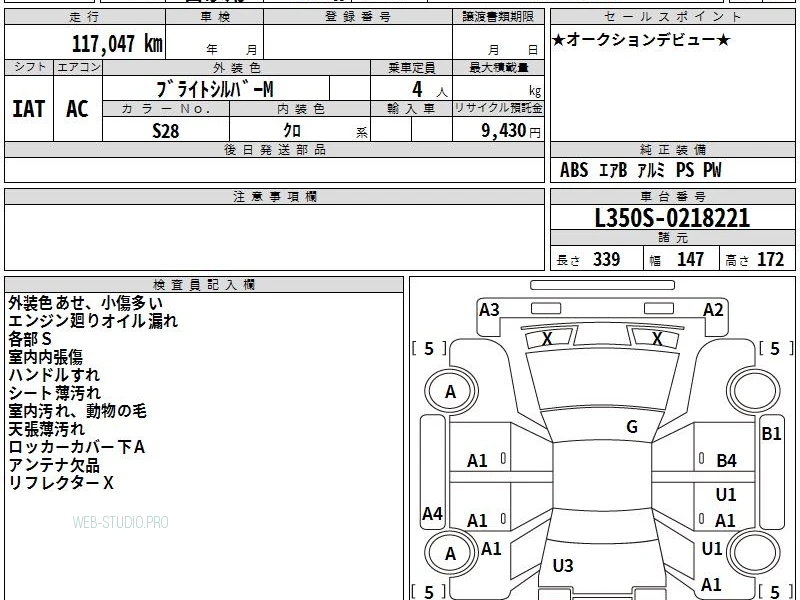This screenshot has height=600, width=800.
Task: Select the chassis number L350S-0218221
Action: pyautogui.click(x=672, y=218)
